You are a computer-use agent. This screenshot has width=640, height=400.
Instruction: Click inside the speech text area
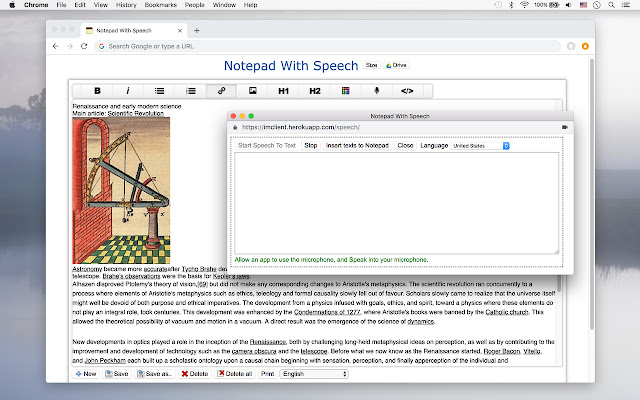pyautogui.click(x=396, y=203)
